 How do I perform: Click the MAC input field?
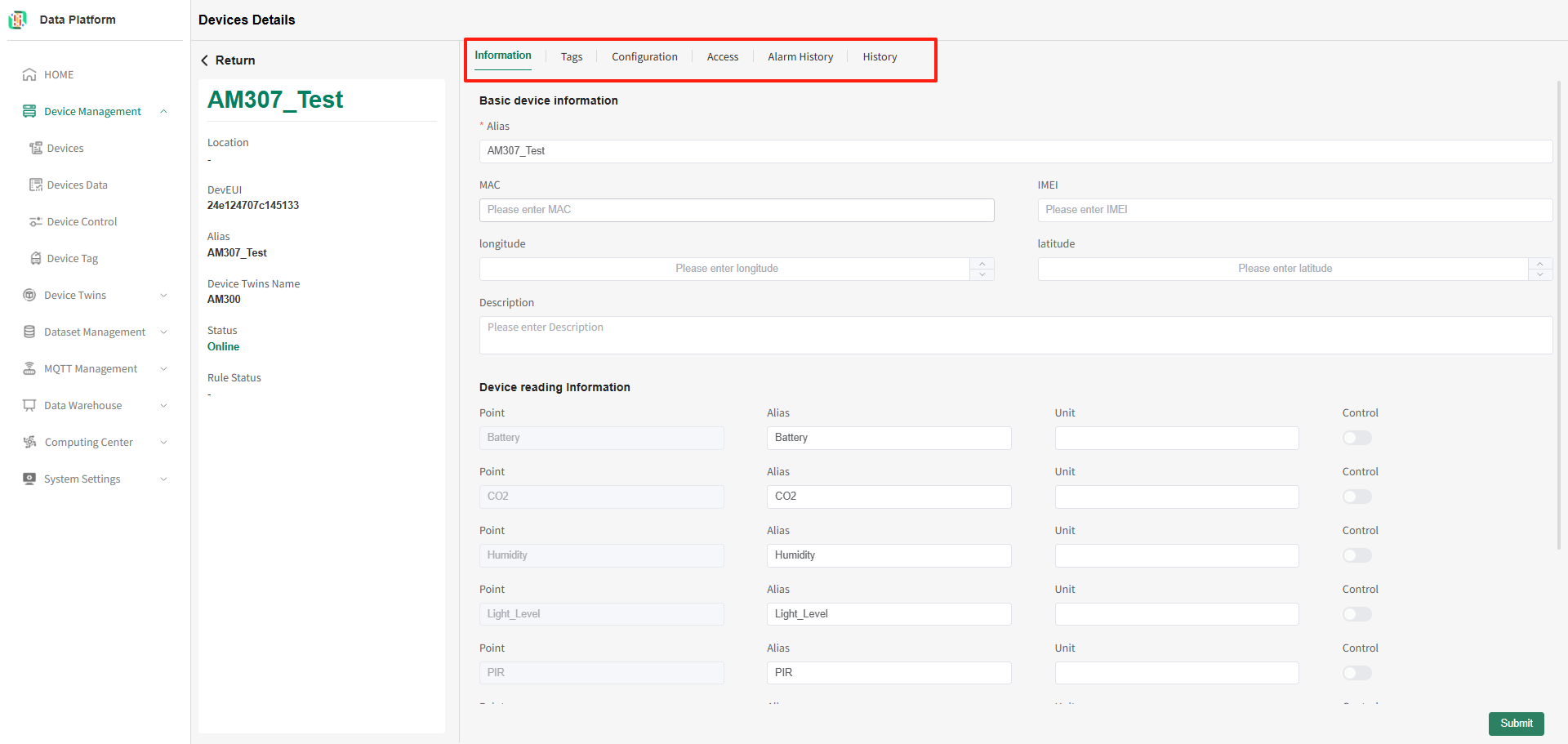[x=737, y=210]
